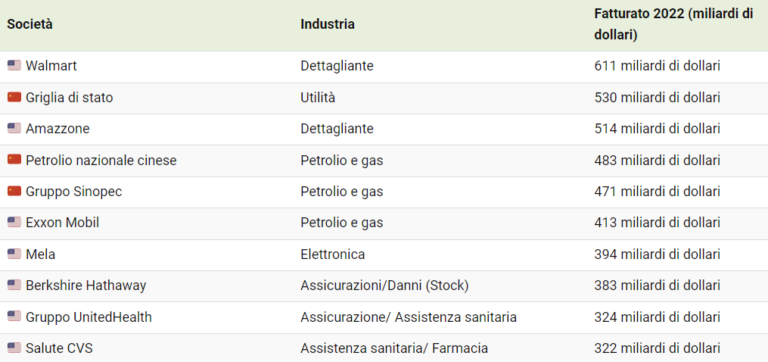Click the US flag beside Walmart
768x362 pixels.
point(14,65)
